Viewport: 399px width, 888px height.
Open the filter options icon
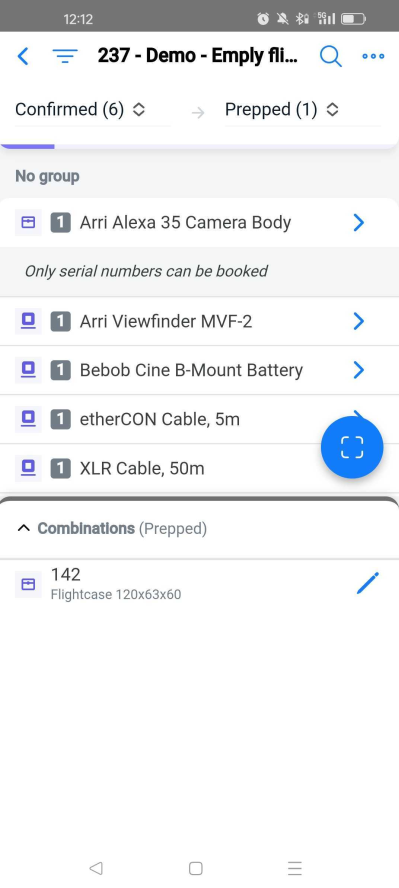[x=65, y=56]
